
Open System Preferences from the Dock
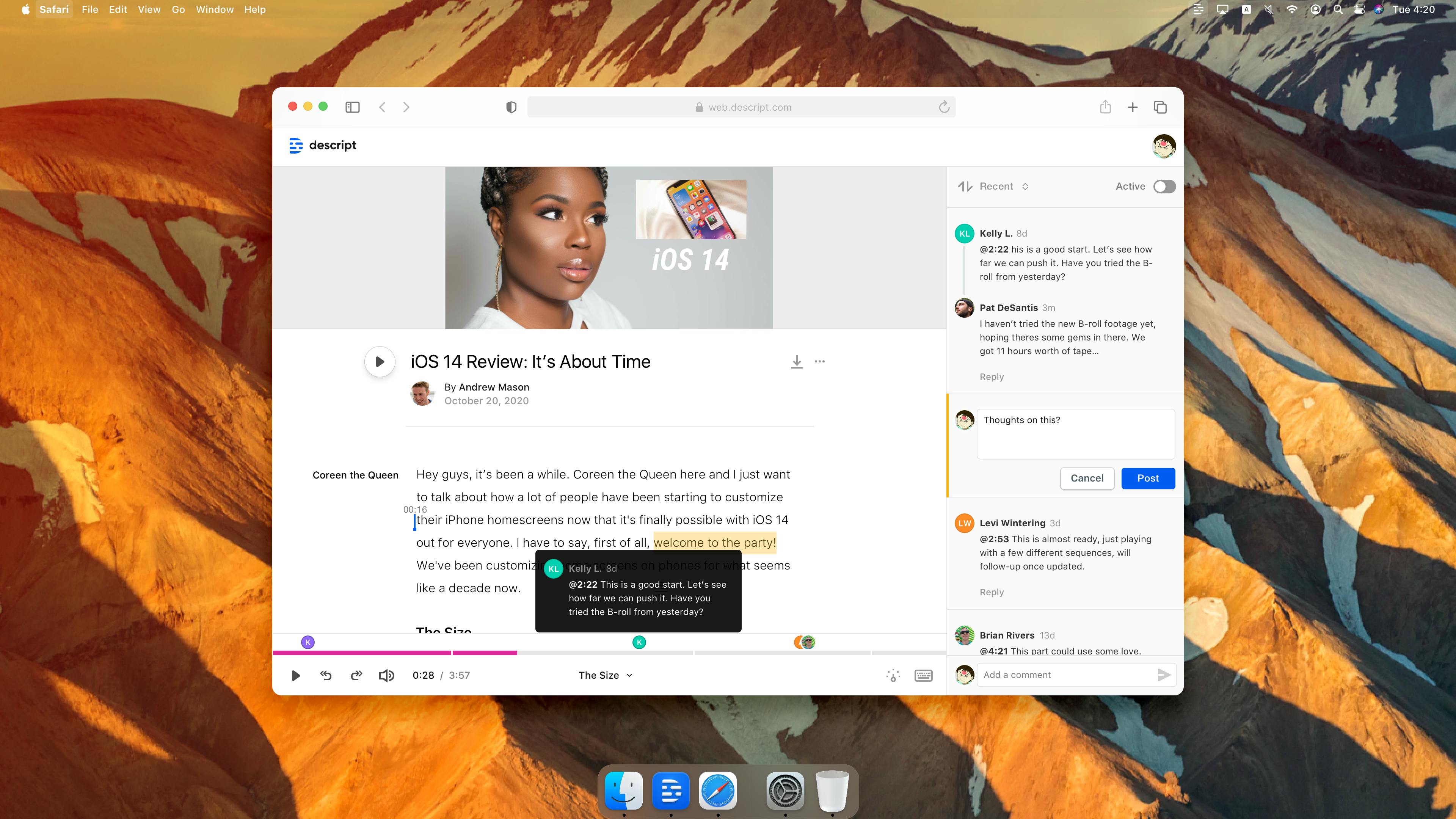(785, 790)
